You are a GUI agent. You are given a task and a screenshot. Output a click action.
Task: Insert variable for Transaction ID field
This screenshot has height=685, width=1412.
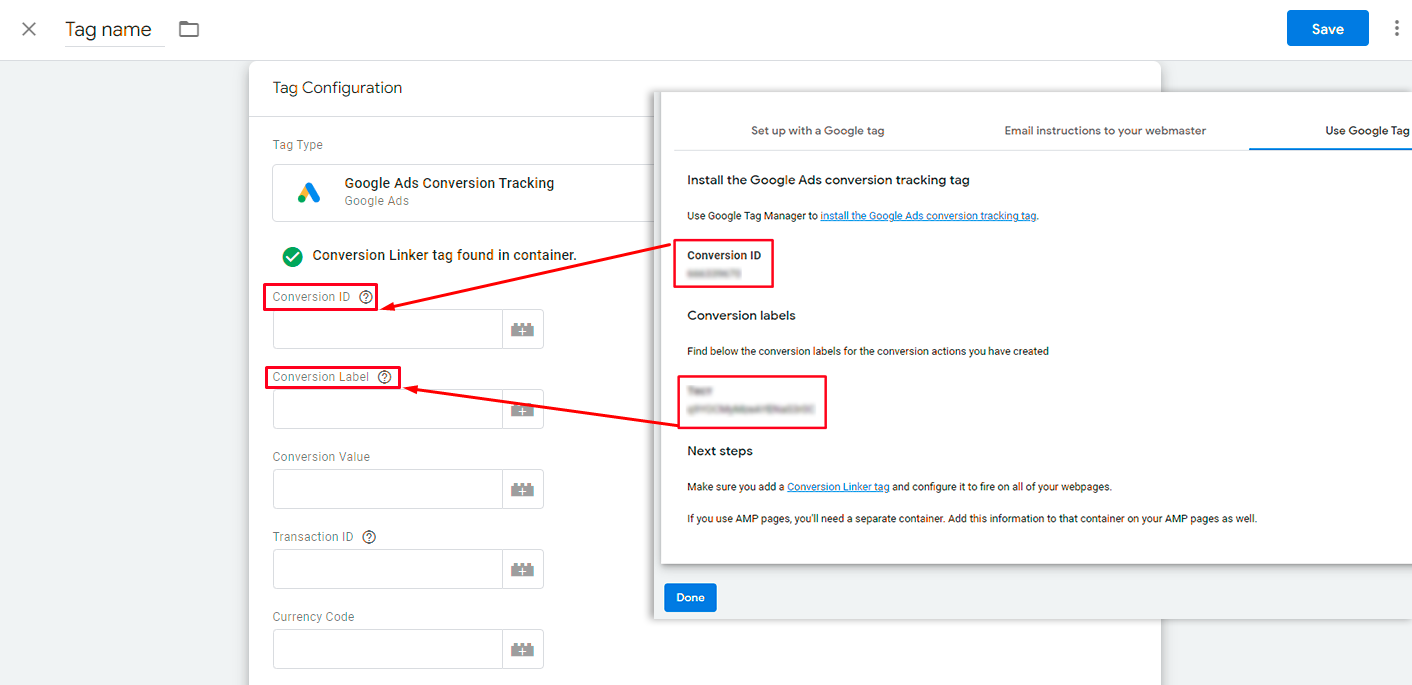[x=522, y=569]
